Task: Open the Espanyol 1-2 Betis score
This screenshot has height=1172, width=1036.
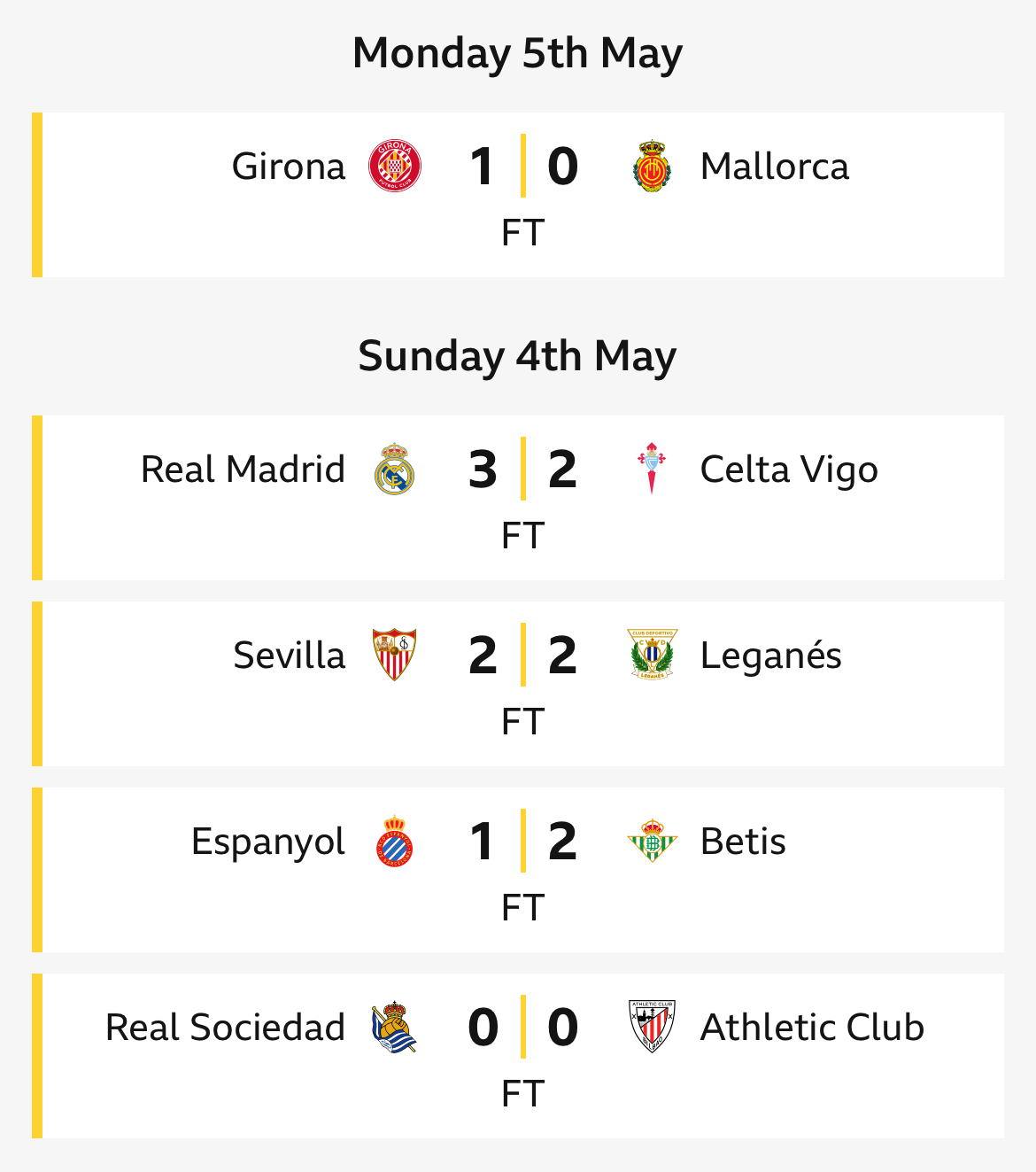Action: (522, 841)
